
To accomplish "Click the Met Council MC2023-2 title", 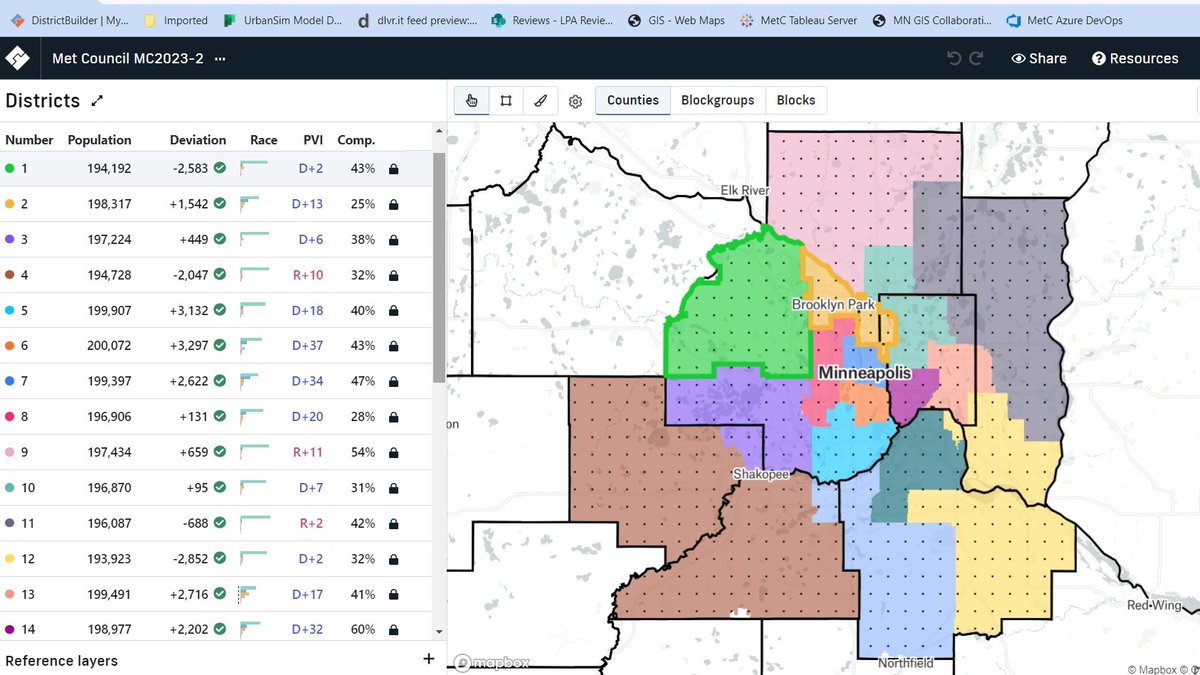I will 128,59.
